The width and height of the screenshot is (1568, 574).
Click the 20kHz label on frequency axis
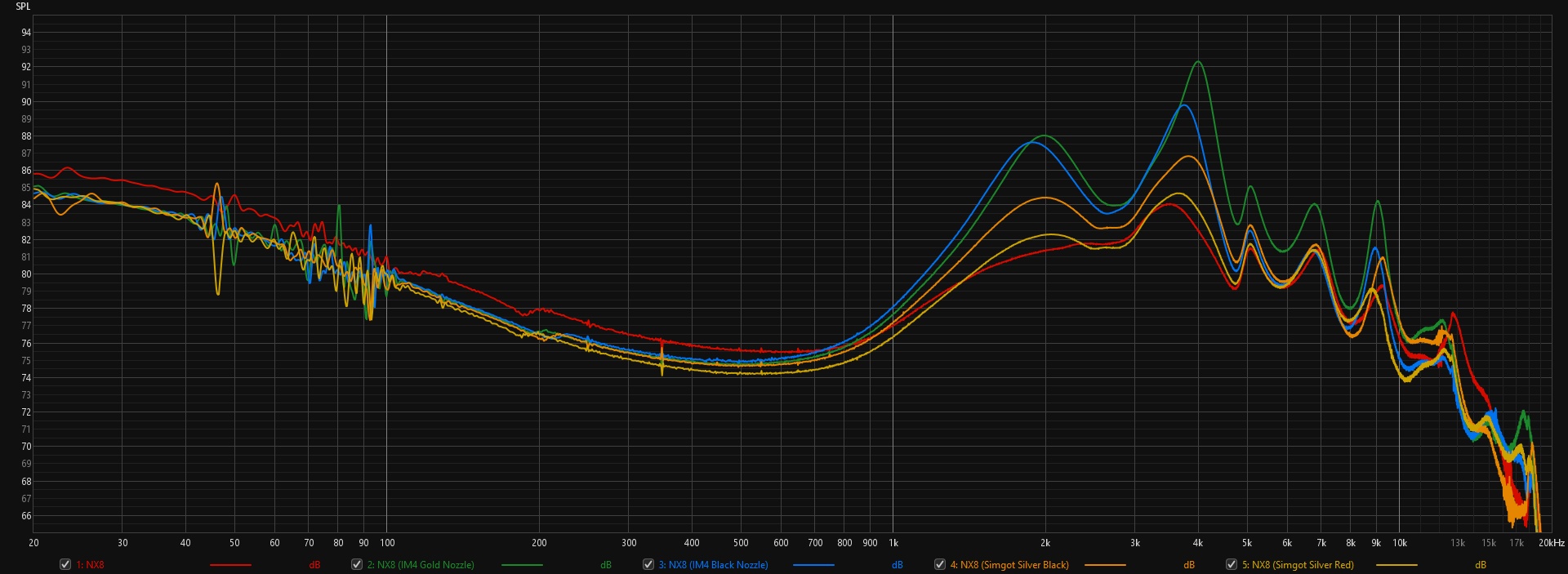(1552, 543)
